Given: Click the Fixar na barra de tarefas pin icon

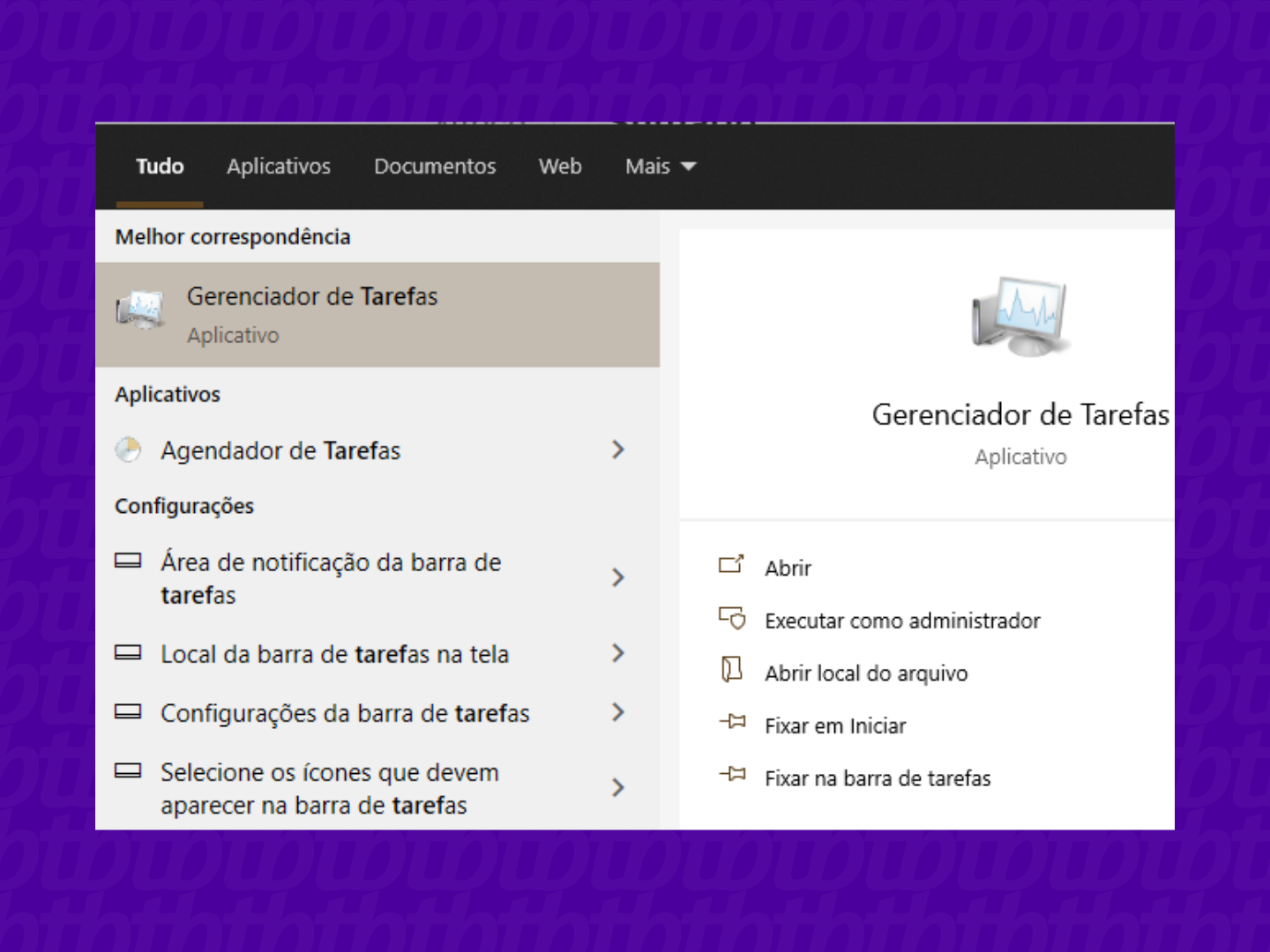Looking at the screenshot, I should point(730,775).
